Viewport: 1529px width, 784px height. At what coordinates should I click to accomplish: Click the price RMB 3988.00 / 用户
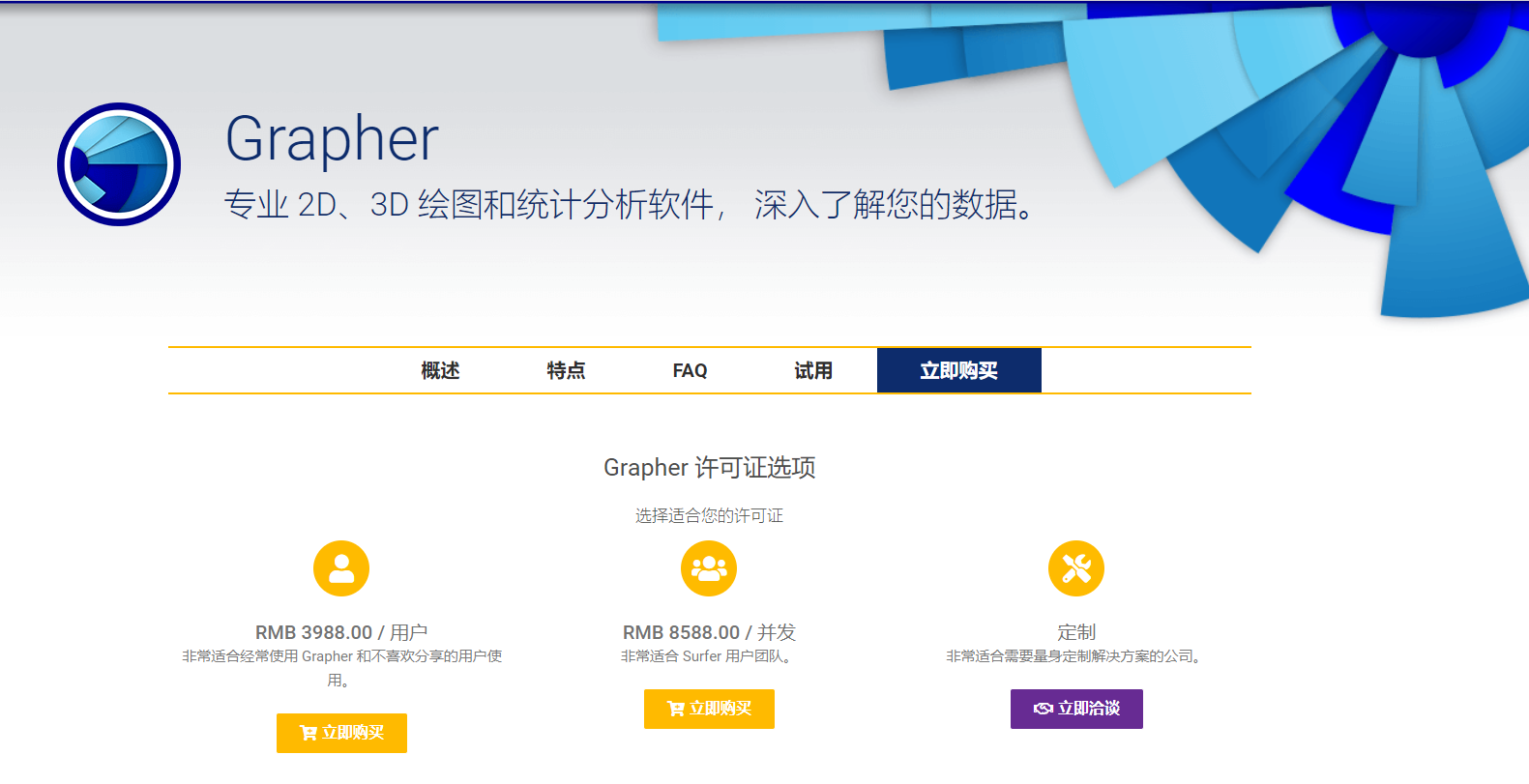click(341, 632)
